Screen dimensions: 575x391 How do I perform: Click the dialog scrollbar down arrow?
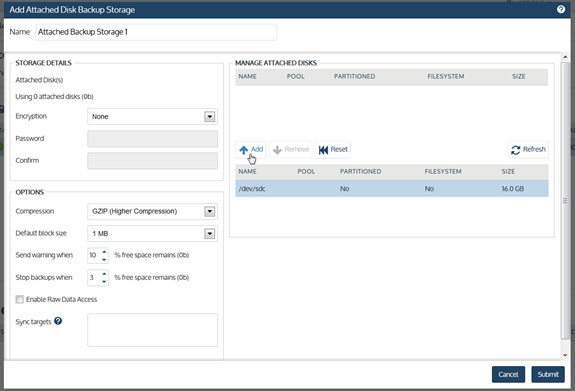(565, 355)
